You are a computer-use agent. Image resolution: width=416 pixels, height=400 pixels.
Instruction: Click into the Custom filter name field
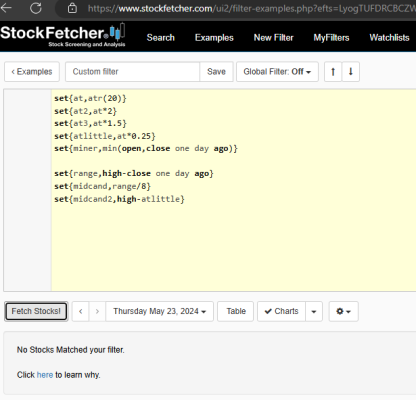point(133,72)
